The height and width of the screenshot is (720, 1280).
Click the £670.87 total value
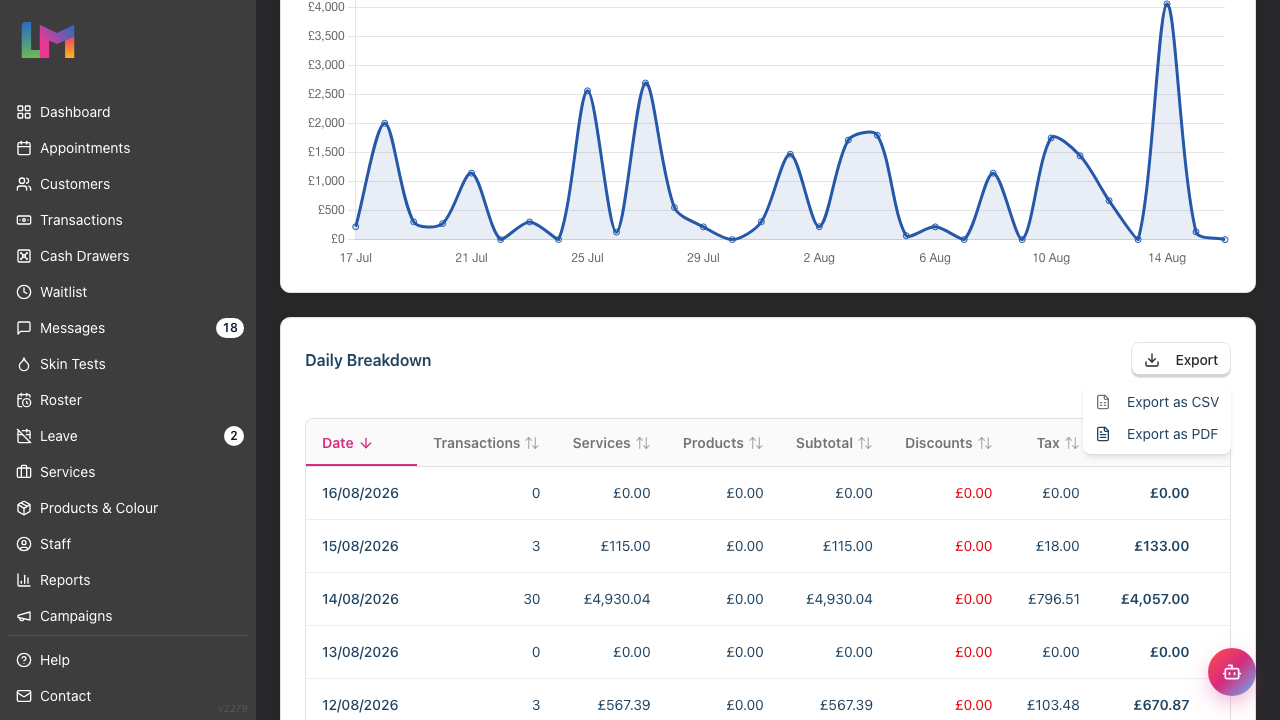[x=1162, y=705]
